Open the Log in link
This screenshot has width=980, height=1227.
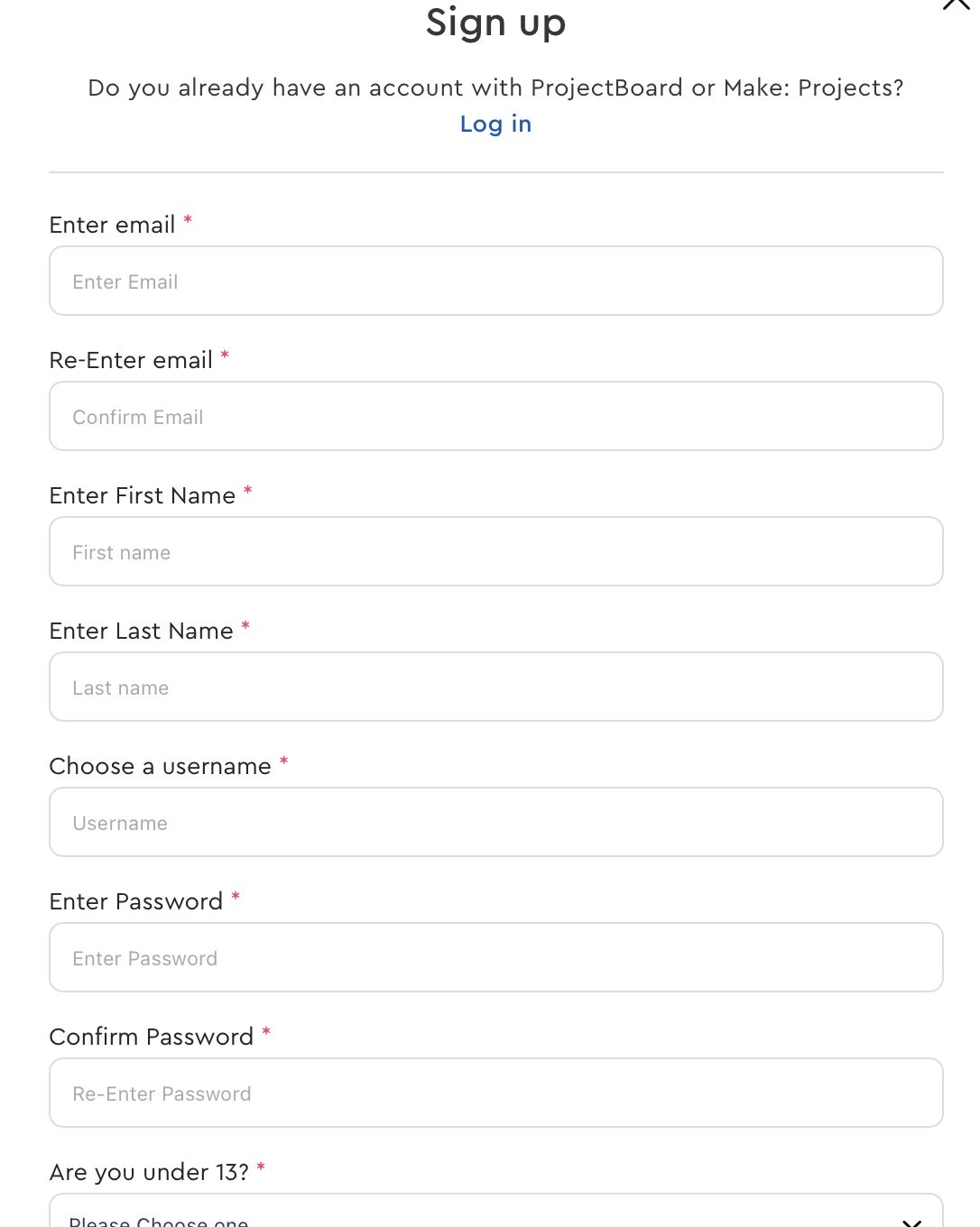tap(495, 125)
